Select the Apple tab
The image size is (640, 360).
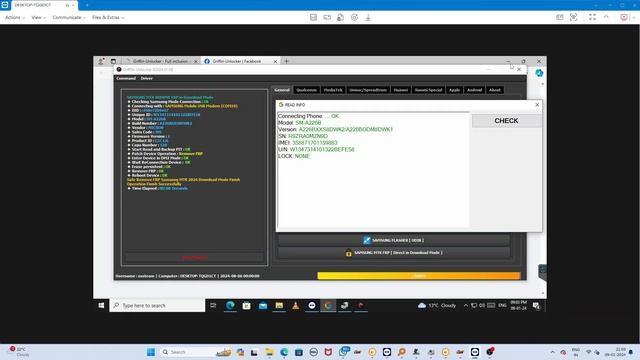coord(454,90)
